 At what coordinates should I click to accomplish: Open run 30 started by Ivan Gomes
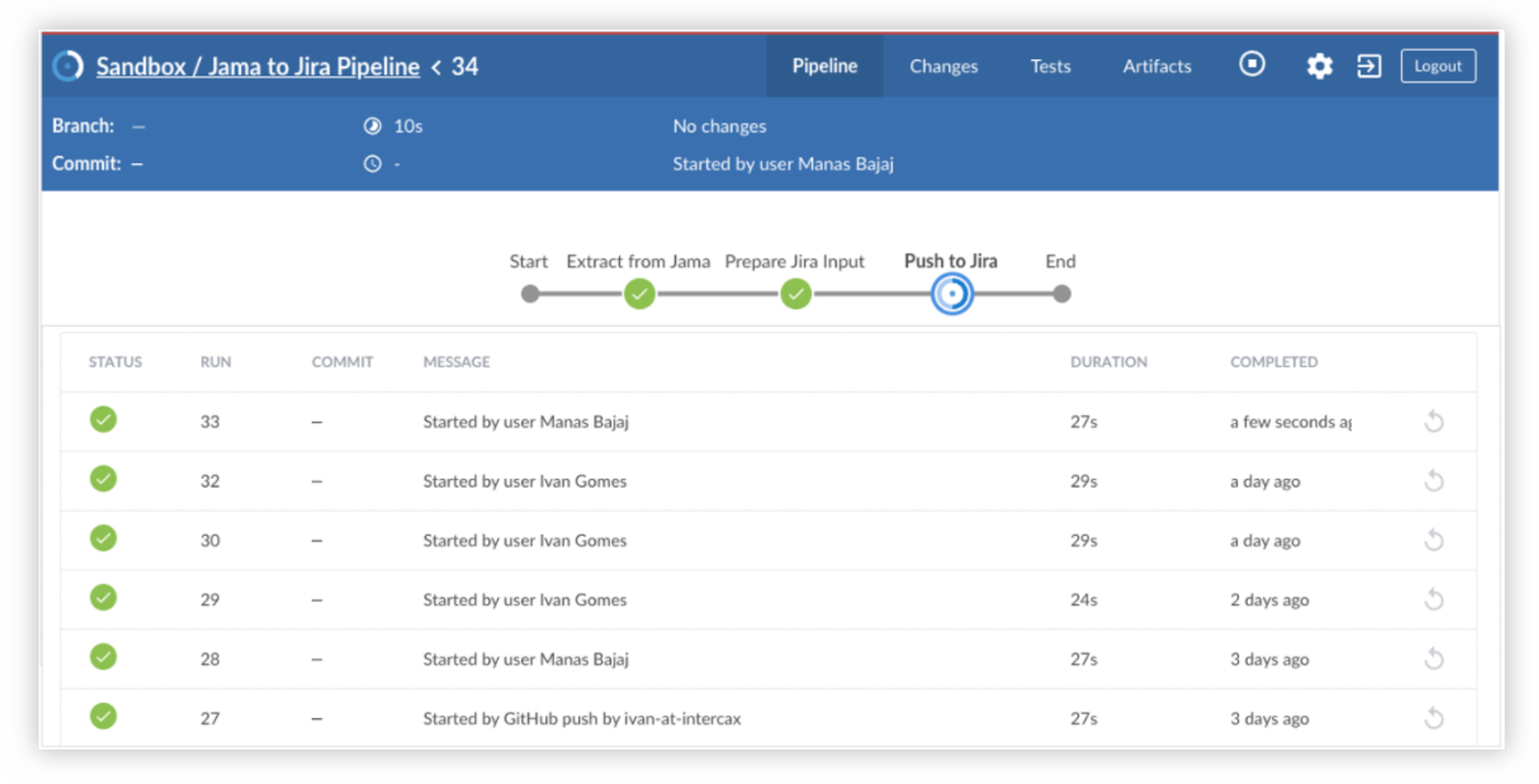[524, 540]
